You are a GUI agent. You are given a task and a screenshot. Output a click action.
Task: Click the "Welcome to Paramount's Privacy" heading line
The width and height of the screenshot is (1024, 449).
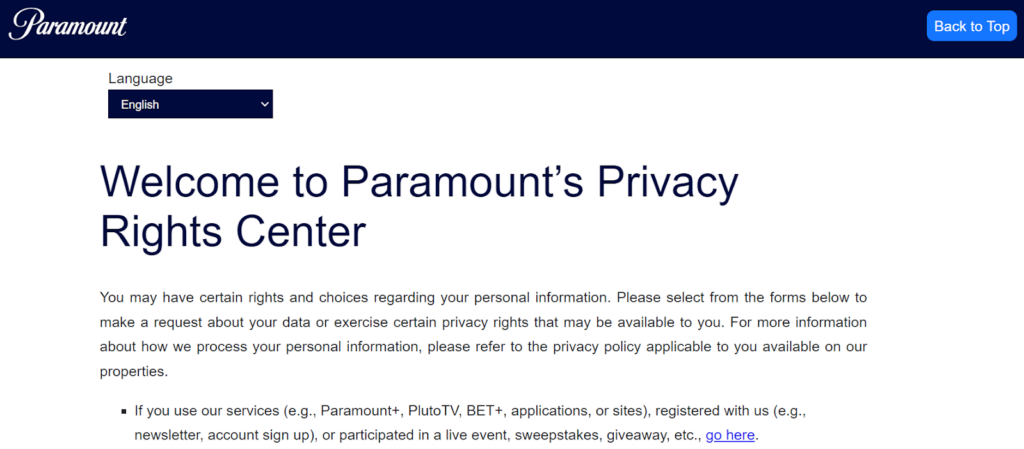click(x=419, y=182)
